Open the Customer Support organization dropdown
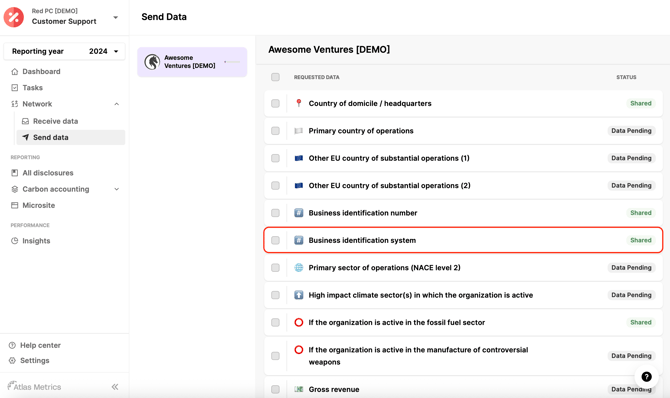The width and height of the screenshot is (670, 398). [x=115, y=18]
